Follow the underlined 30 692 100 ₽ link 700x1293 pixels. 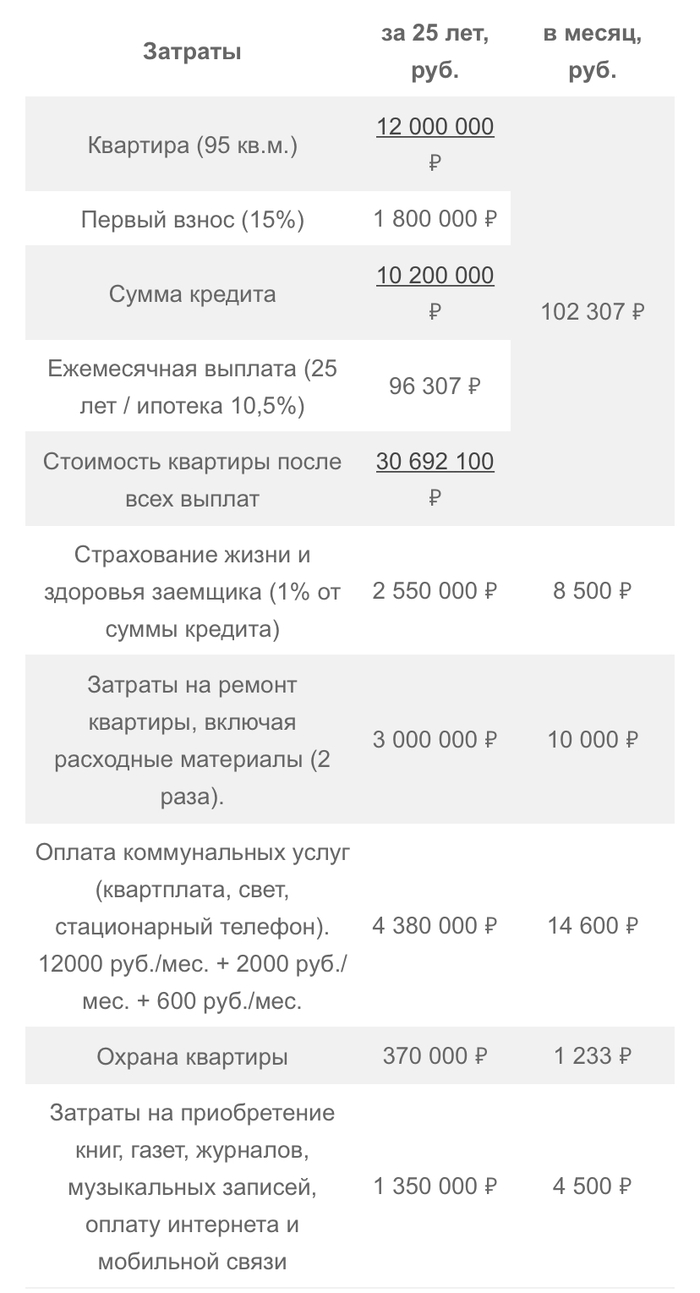tap(435, 461)
